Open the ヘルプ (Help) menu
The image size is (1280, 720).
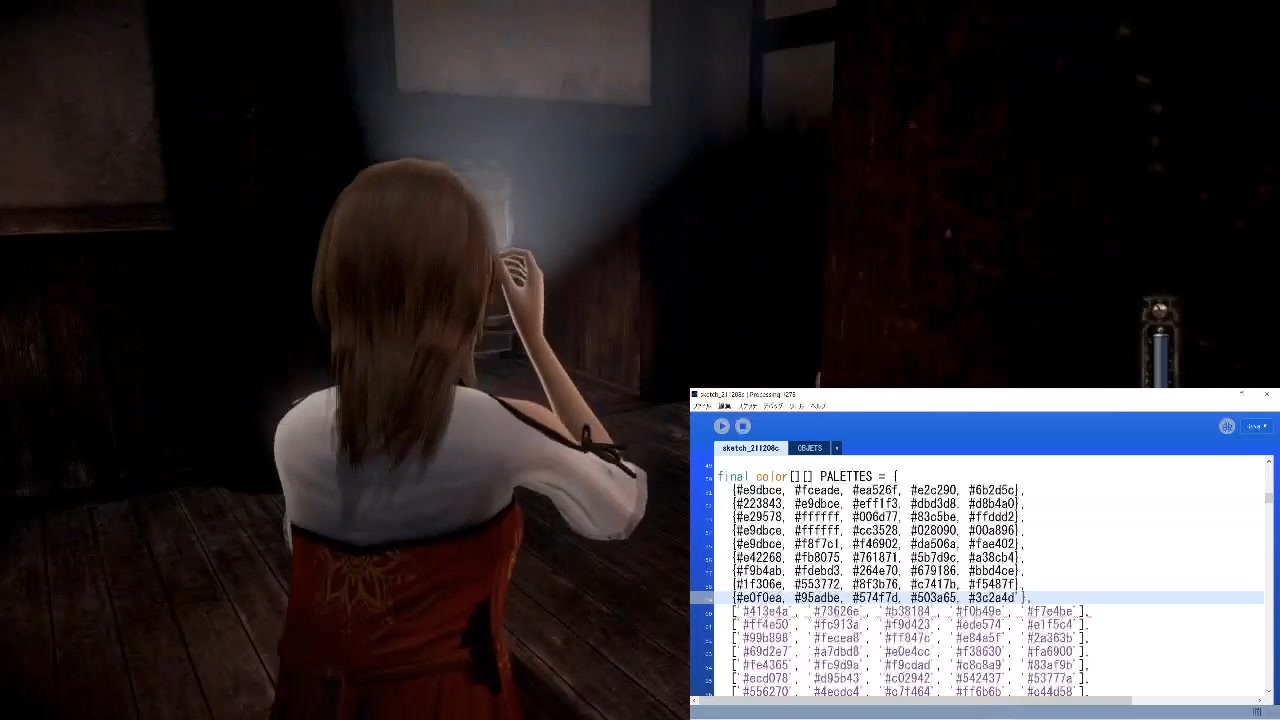(817, 405)
